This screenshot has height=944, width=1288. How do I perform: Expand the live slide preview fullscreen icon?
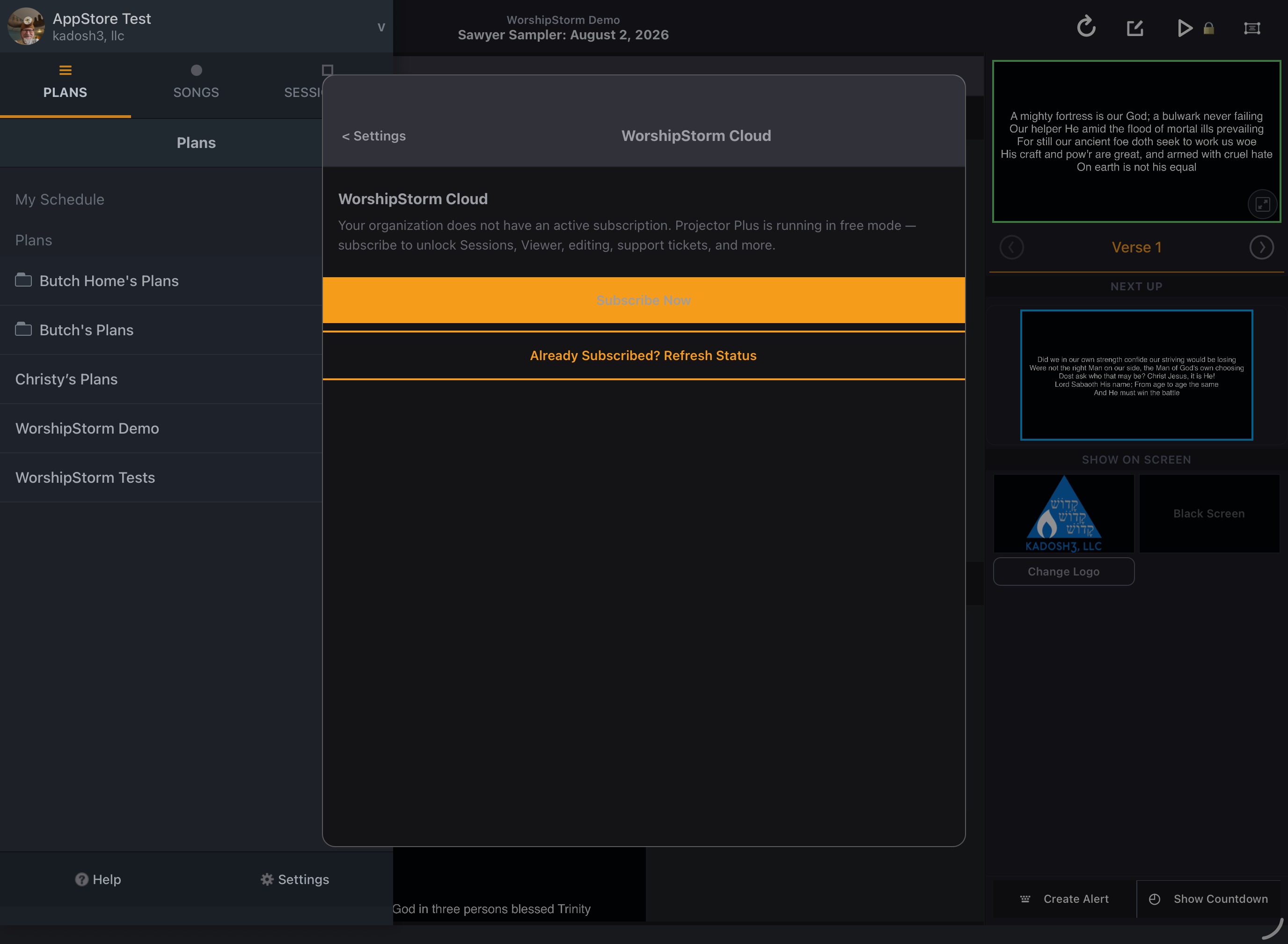click(x=1262, y=204)
